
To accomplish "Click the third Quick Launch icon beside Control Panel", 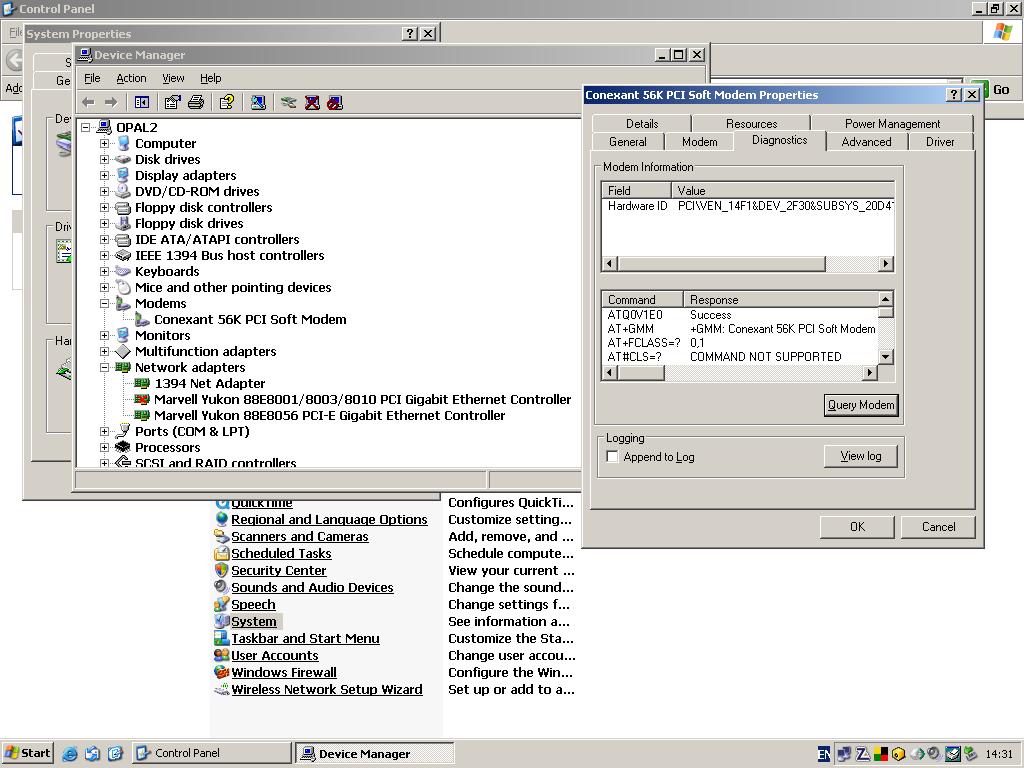I will [116, 754].
